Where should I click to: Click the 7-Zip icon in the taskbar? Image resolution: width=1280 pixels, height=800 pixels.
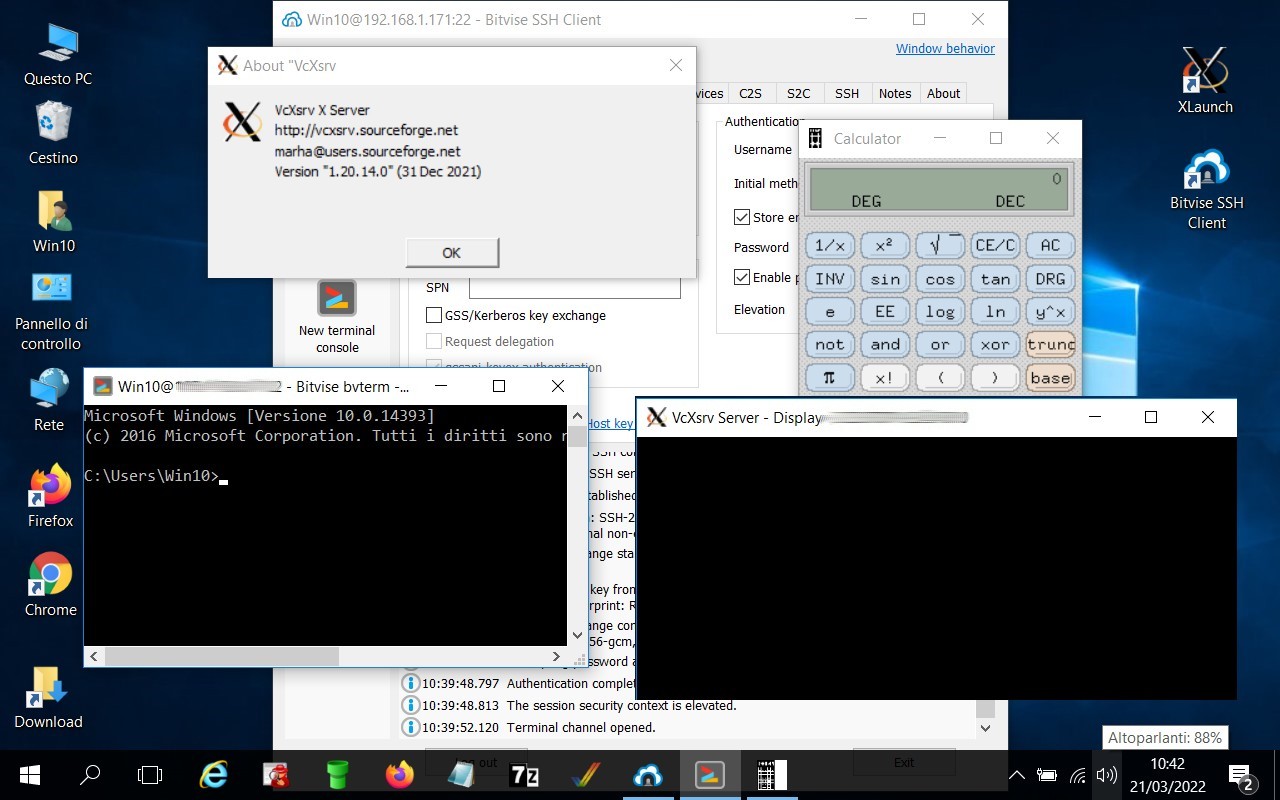[524, 775]
